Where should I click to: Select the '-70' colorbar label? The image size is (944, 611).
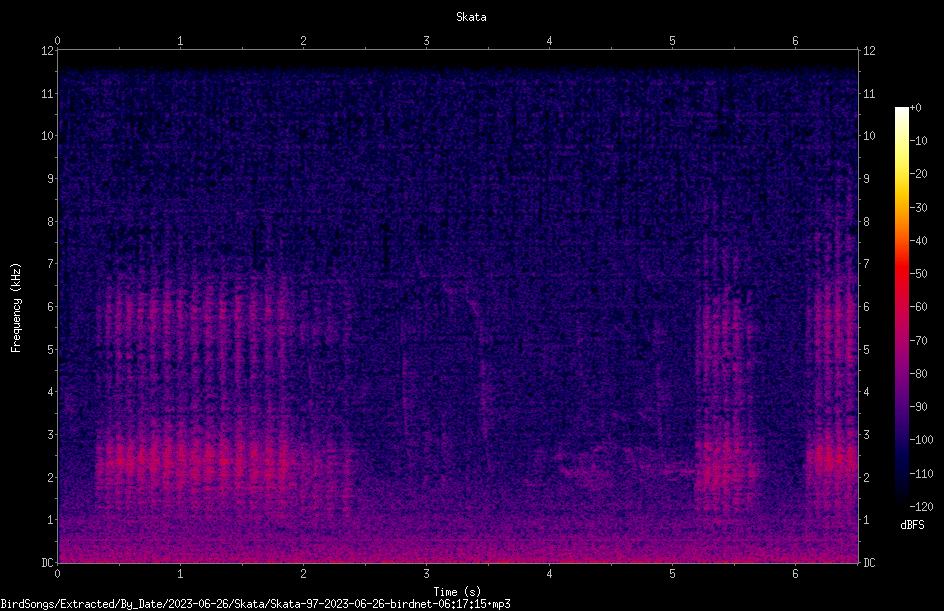pos(918,341)
